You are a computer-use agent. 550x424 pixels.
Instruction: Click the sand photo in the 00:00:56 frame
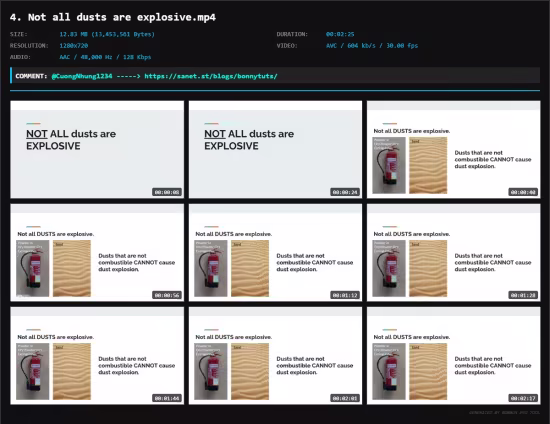point(72,269)
